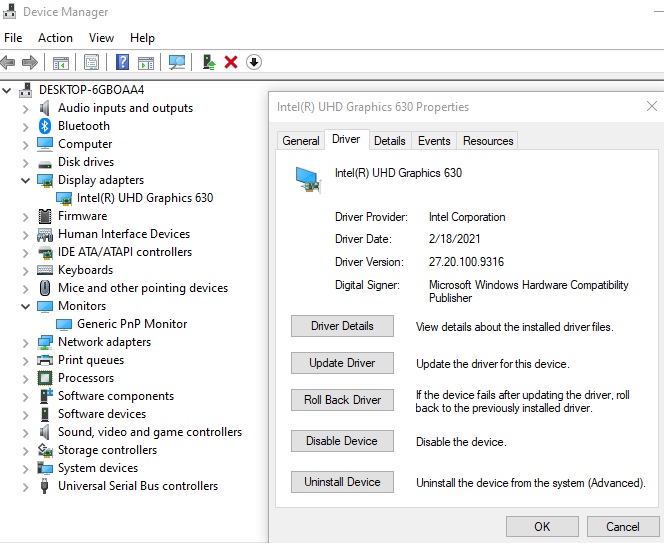
Task: Click Update device driver toolbar icon
Action: tap(208, 62)
